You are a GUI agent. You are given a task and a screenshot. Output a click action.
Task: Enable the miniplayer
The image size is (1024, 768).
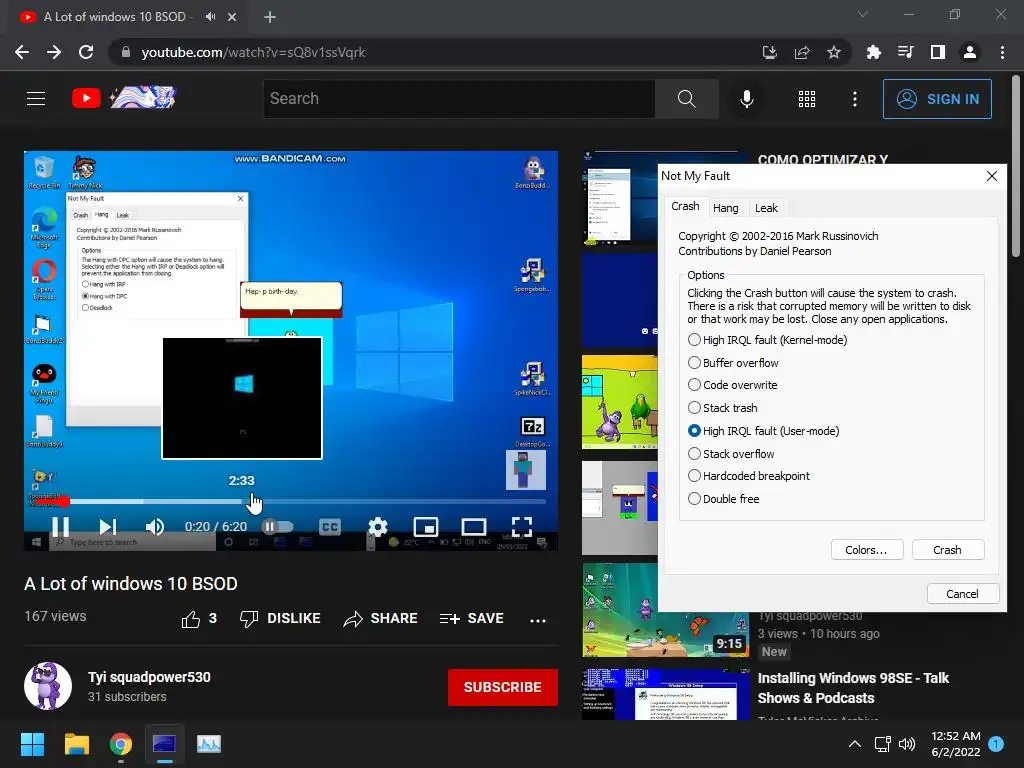coord(426,526)
